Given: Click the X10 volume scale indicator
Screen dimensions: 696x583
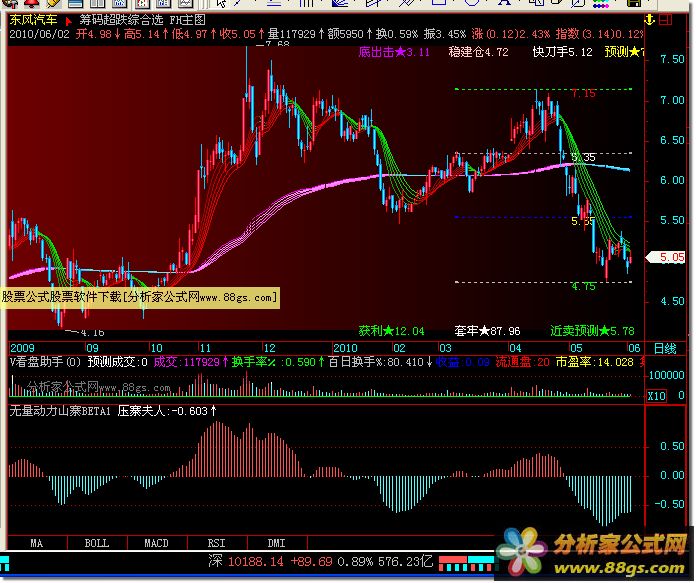Looking at the screenshot, I should coord(657,396).
